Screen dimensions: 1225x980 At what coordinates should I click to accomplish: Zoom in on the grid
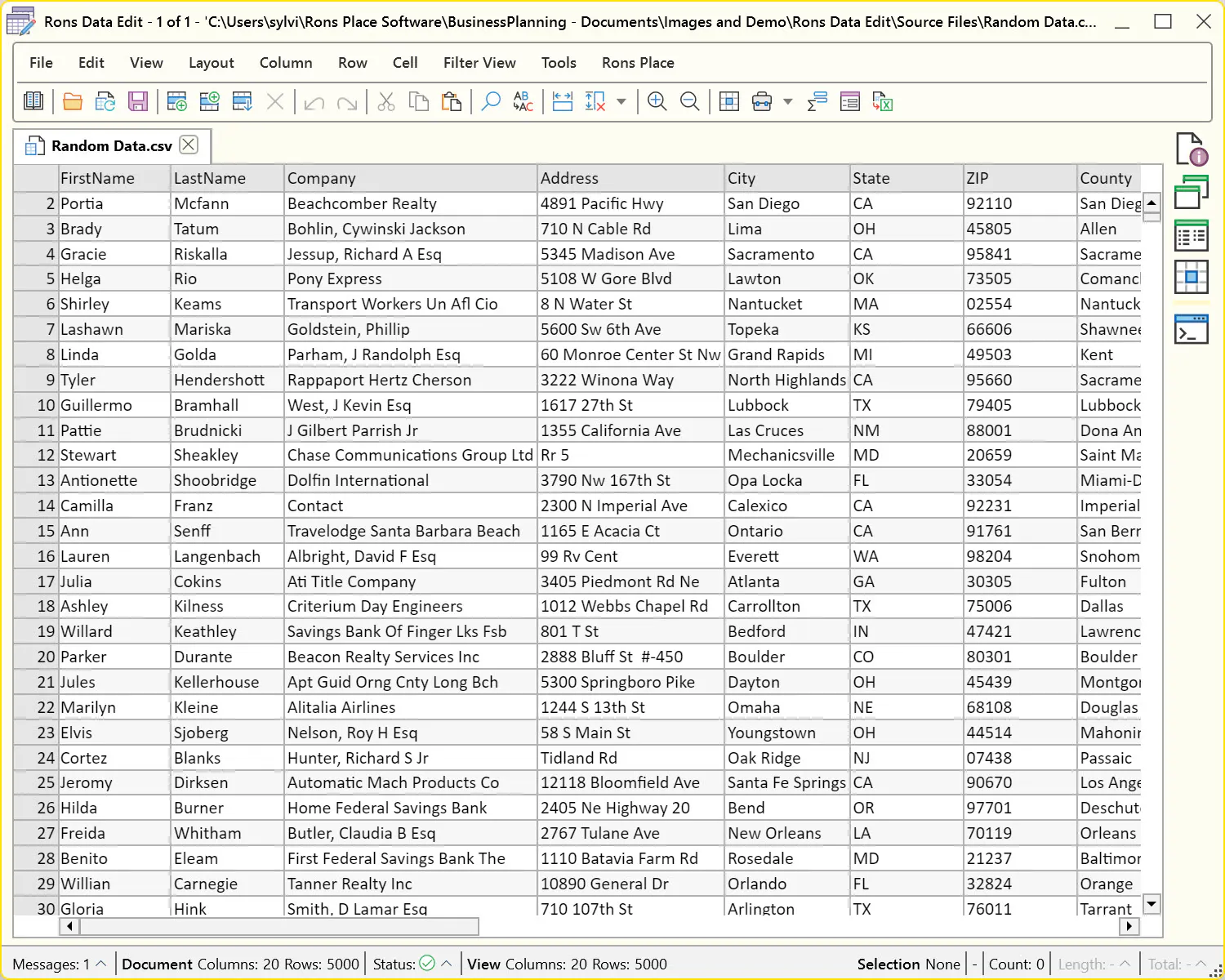click(x=657, y=101)
